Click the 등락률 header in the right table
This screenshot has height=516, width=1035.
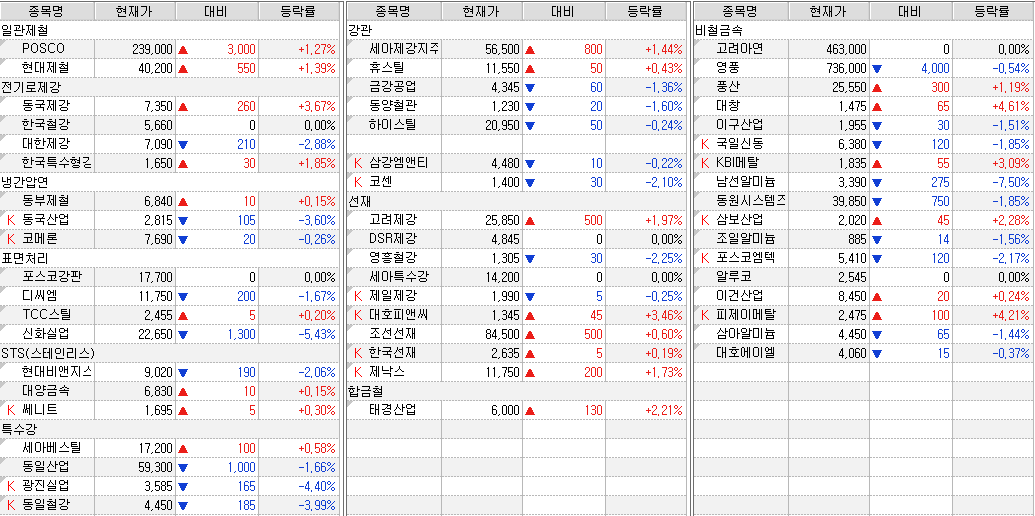992,11
